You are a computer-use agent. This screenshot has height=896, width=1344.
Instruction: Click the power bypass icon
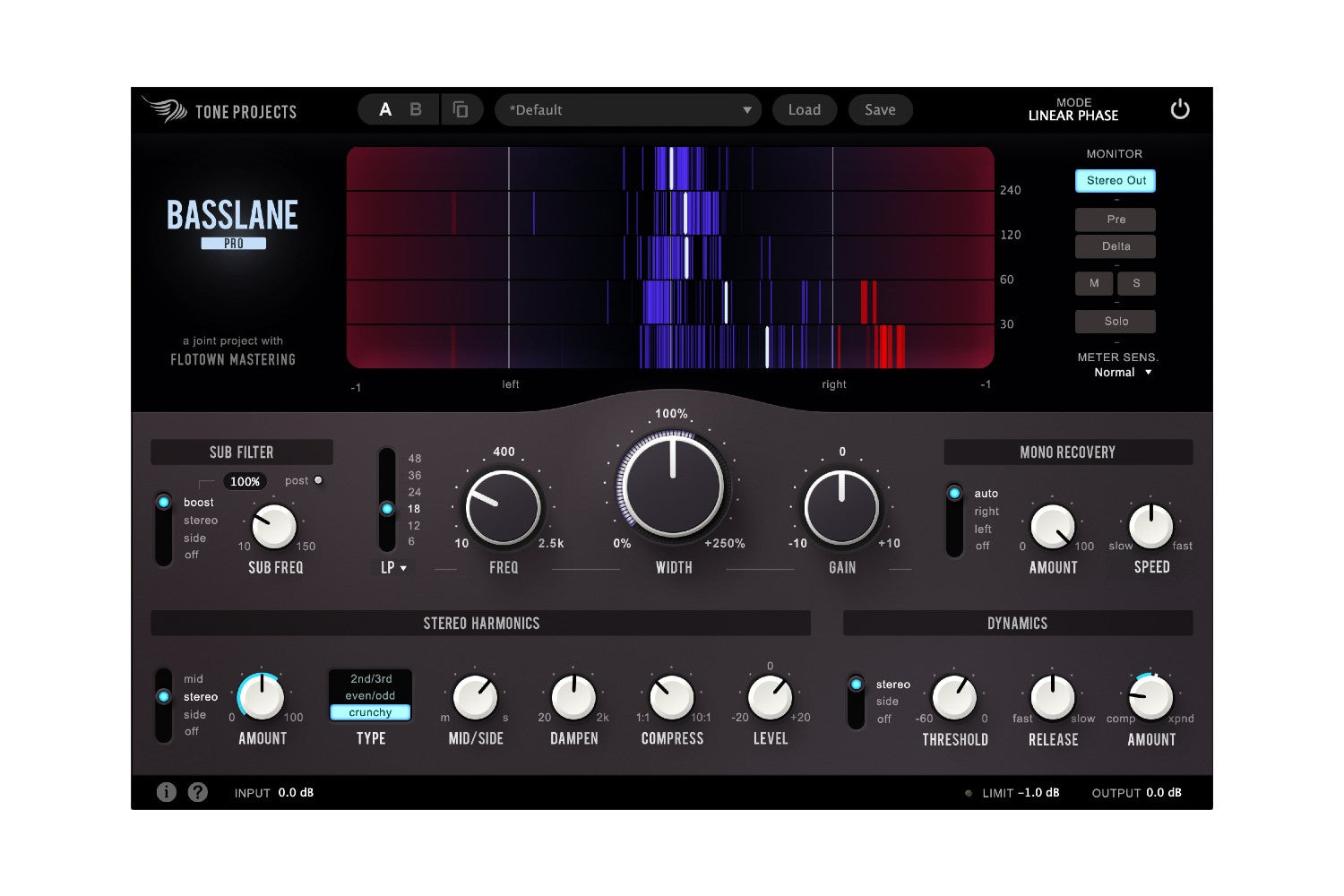coord(1180,109)
